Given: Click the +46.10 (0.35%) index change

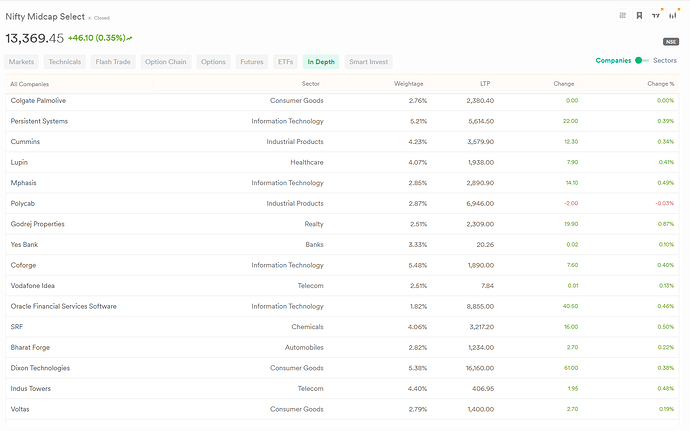Looking at the screenshot, I should click(97, 38).
